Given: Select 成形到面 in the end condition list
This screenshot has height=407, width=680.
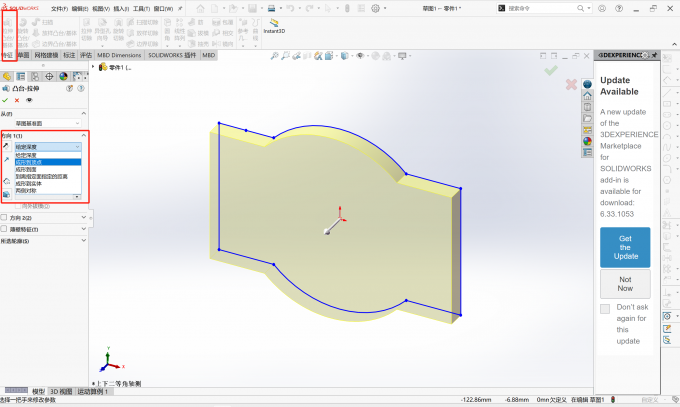Looking at the screenshot, I should click(x=48, y=169).
